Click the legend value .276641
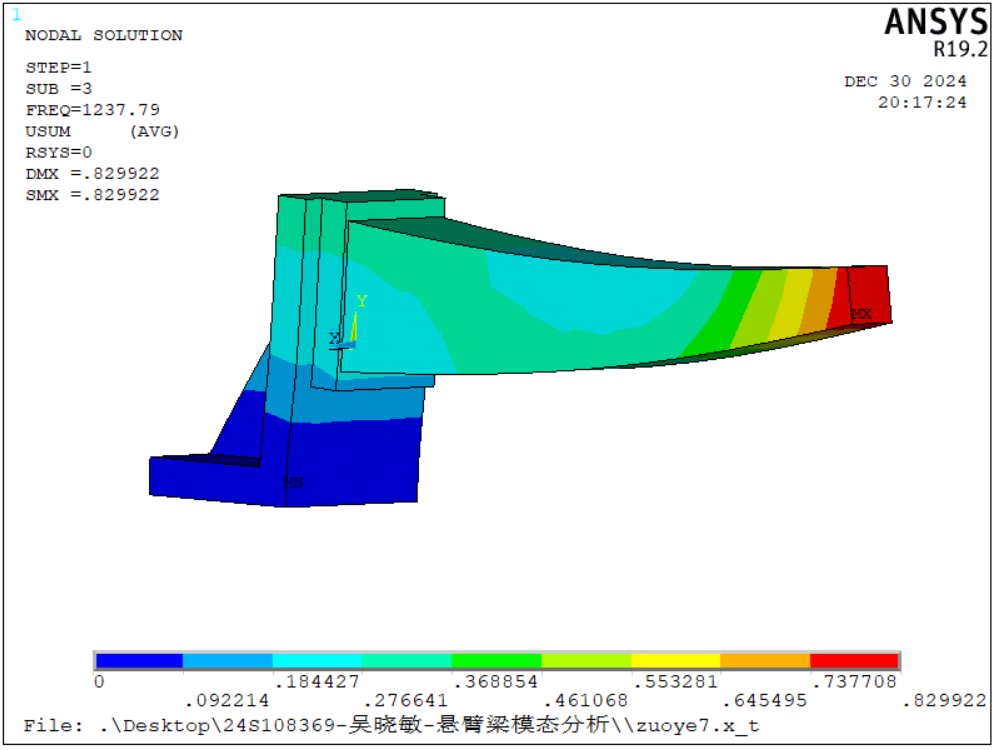 [x=406, y=700]
